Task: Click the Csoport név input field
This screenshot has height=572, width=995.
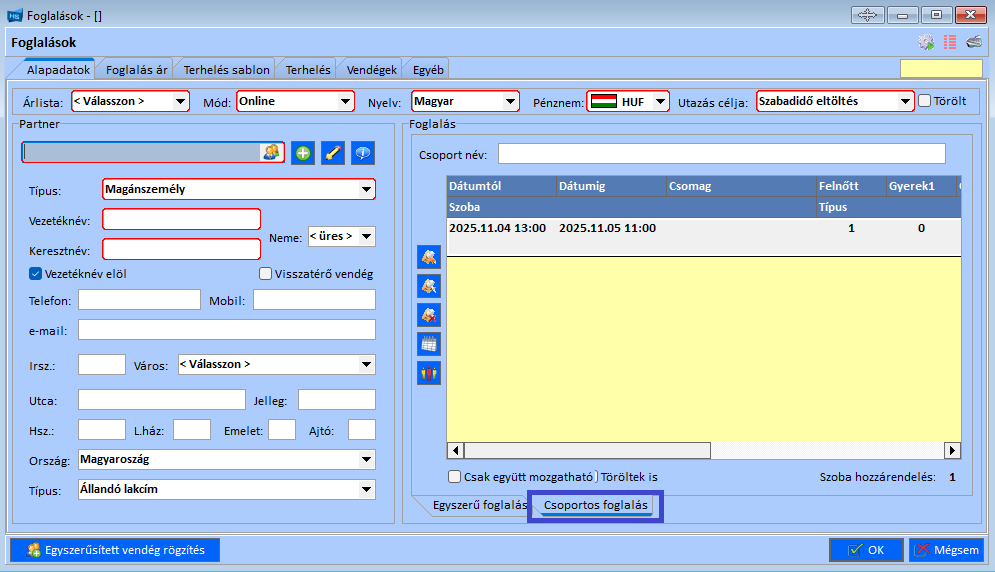Action: coord(721,153)
